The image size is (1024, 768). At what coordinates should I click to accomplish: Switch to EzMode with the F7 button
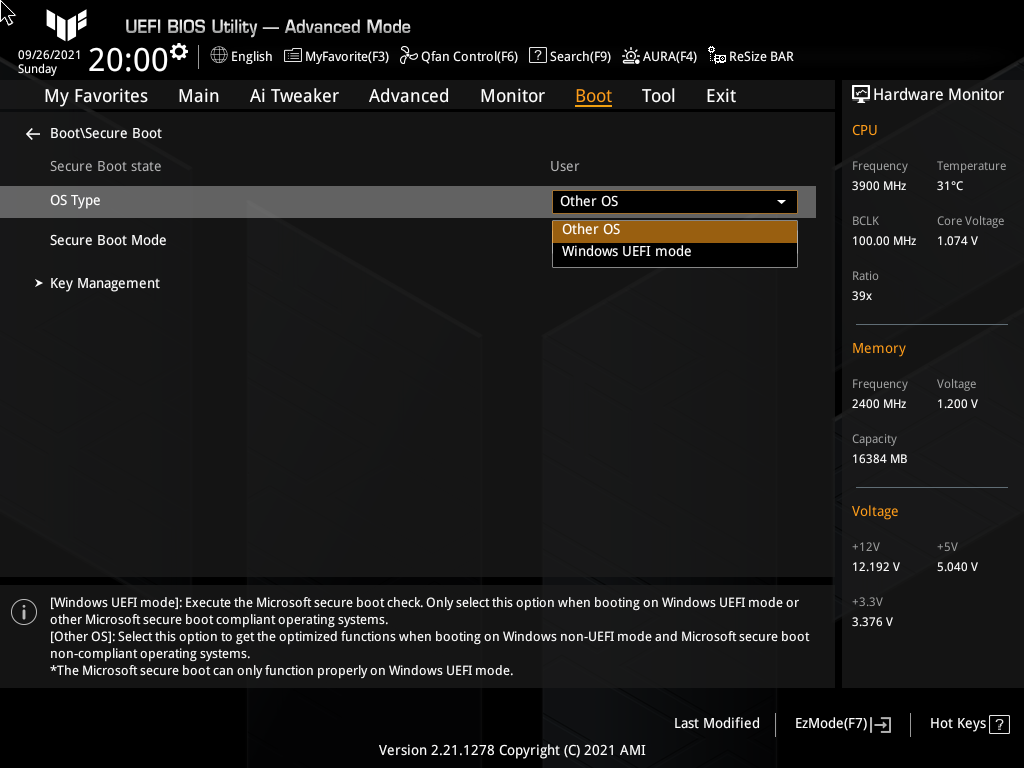pos(841,723)
